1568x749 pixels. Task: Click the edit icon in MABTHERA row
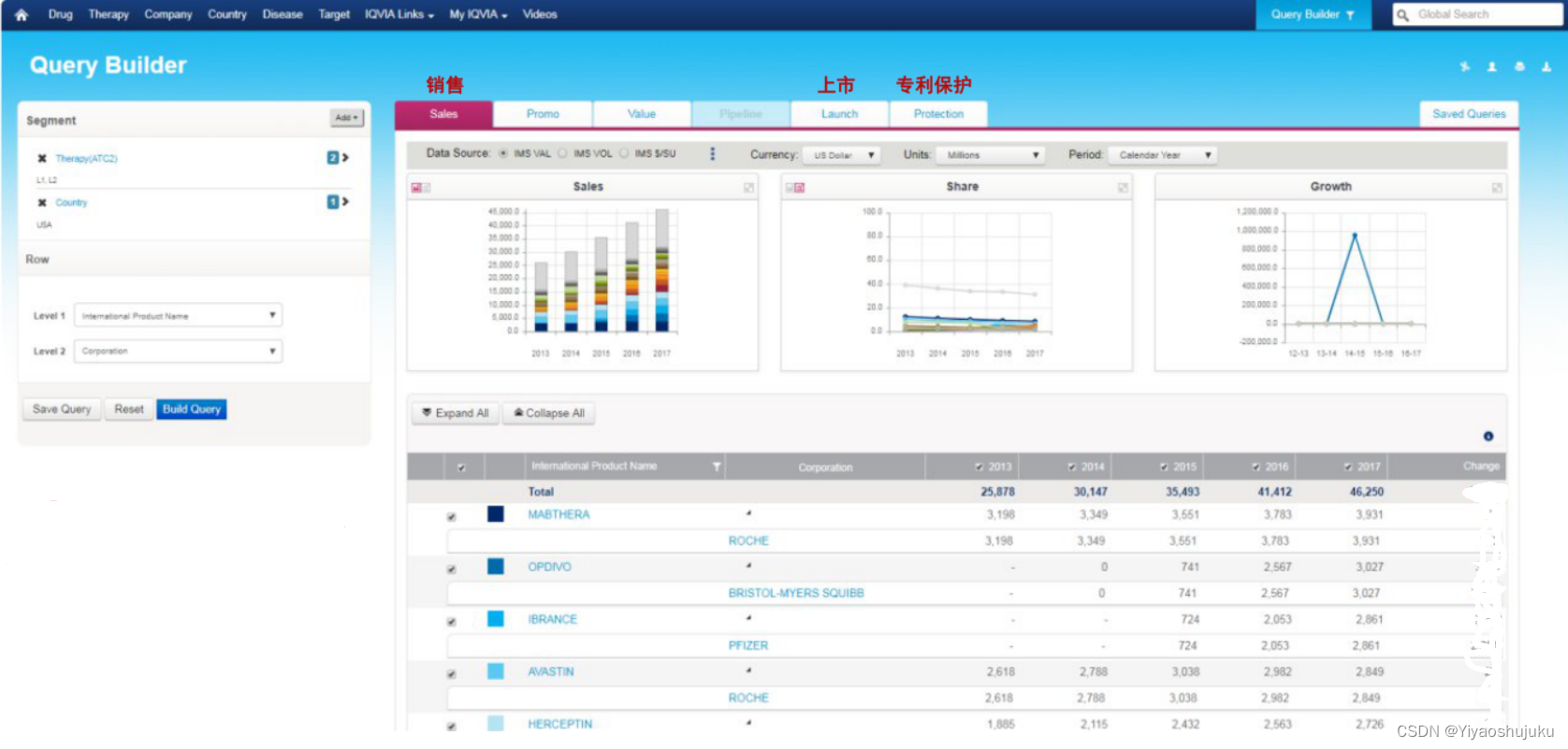pos(748,513)
